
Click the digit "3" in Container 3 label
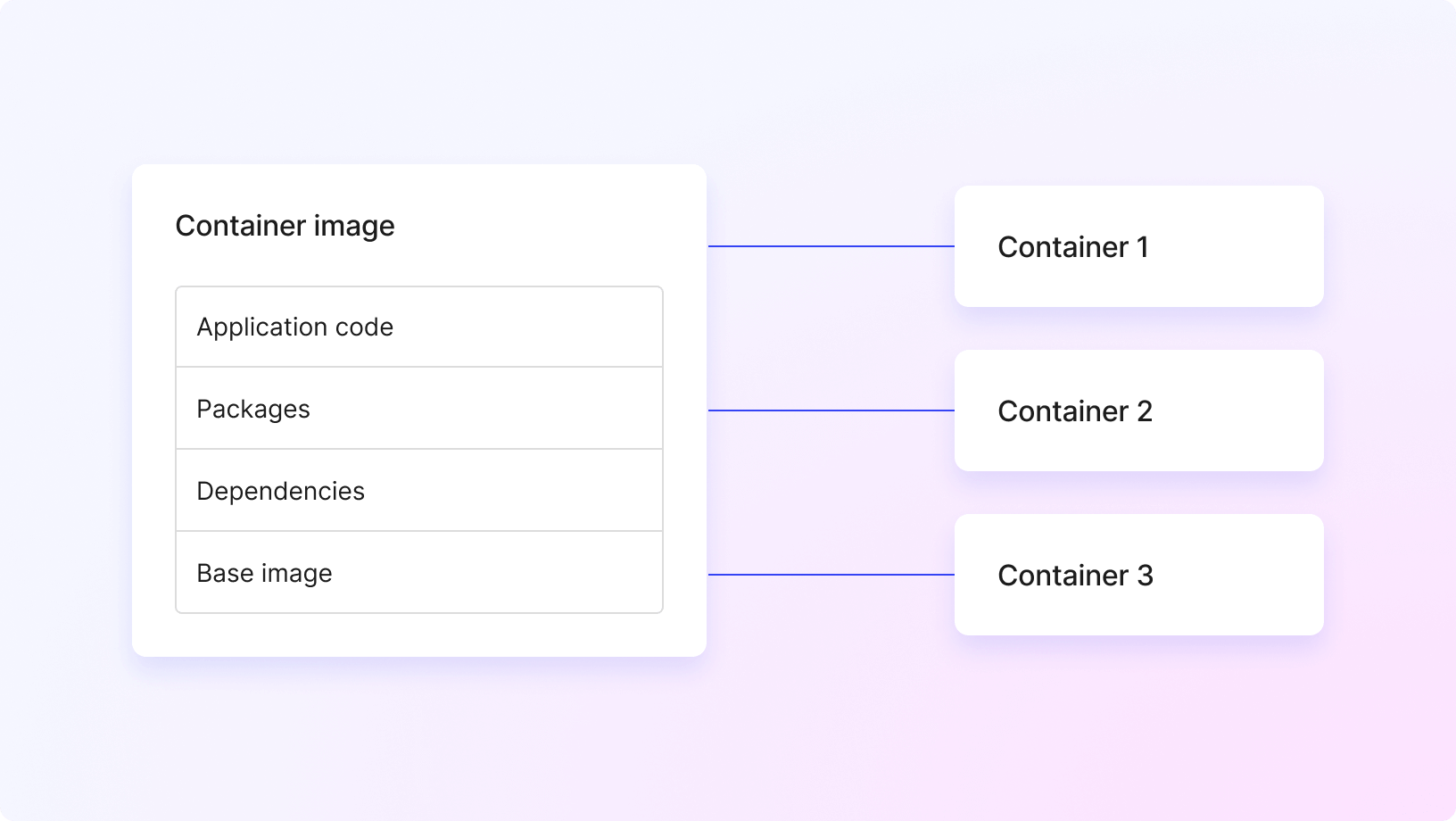coord(1145,576)
